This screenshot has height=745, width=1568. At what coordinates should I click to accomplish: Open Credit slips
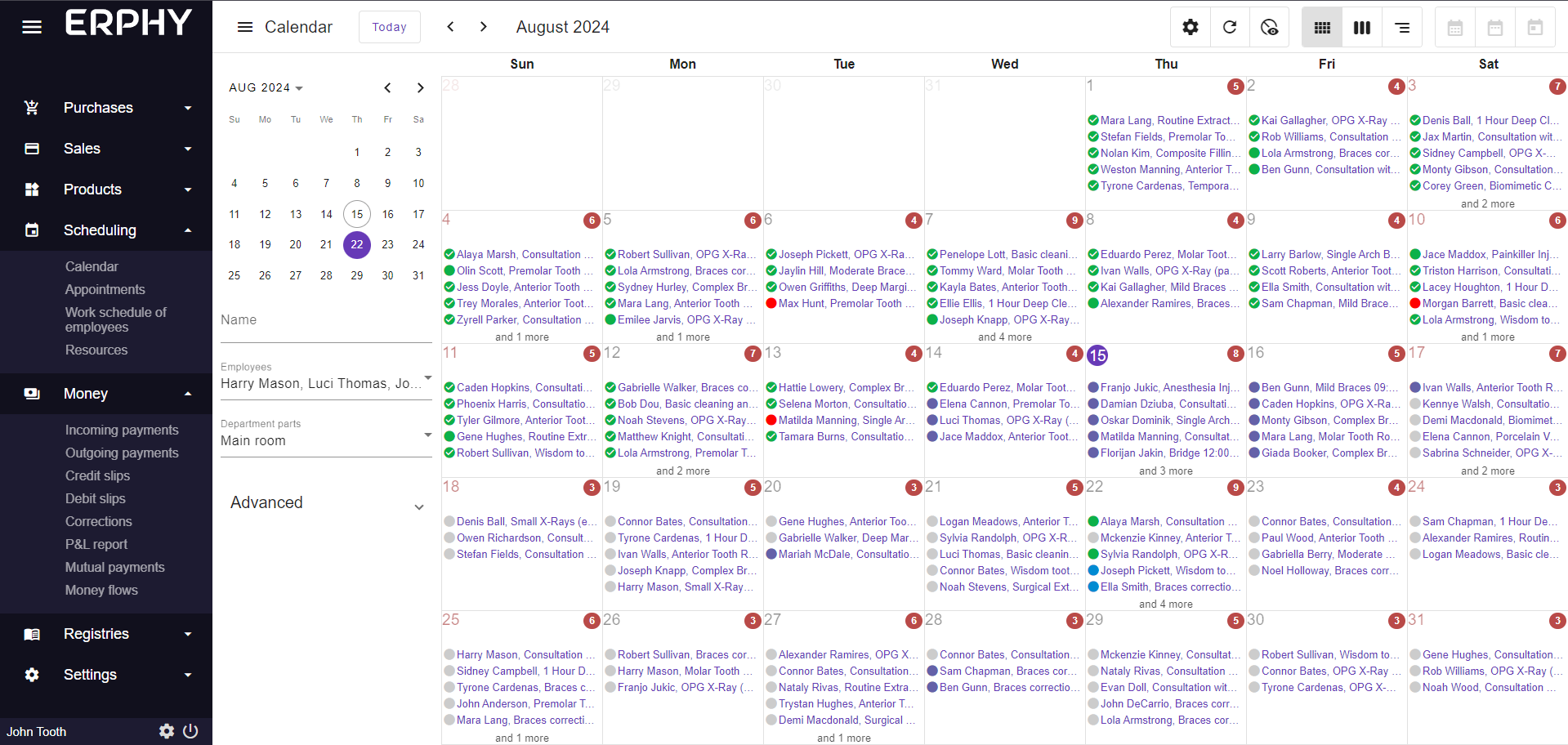click(97, 475)
